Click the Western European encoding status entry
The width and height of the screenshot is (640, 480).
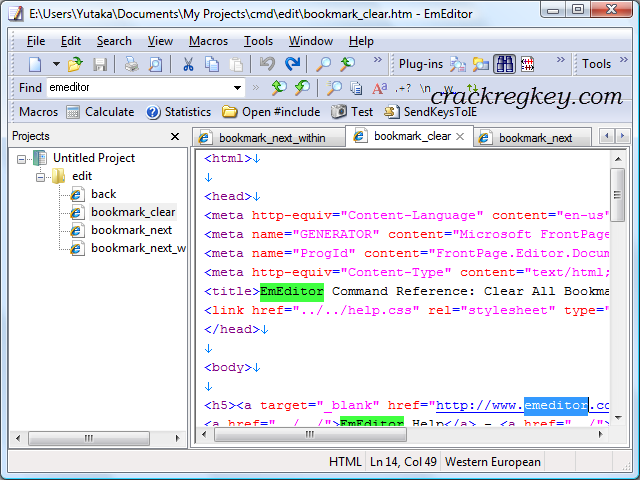click(493, 462)
